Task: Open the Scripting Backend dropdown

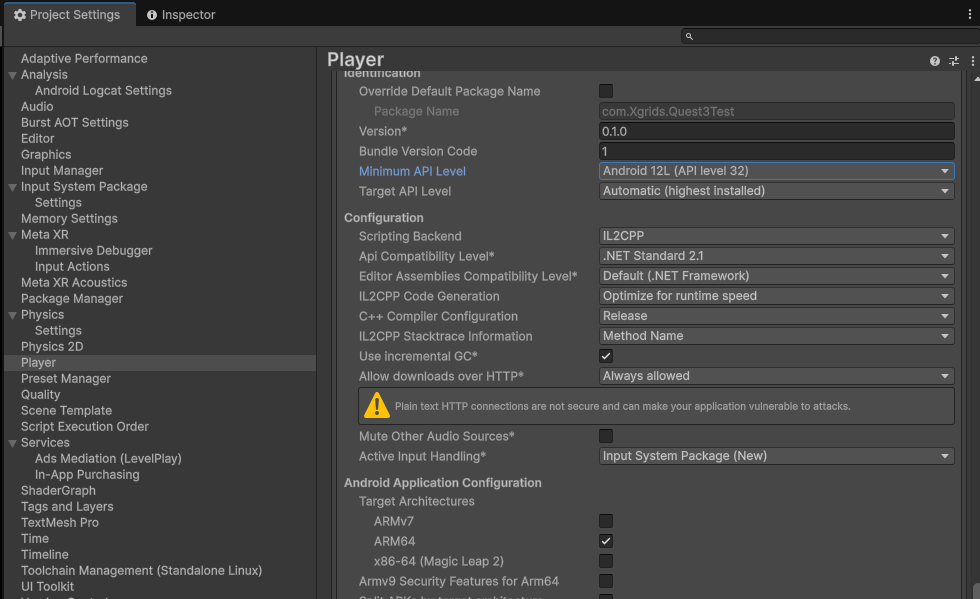Action: [x=776, y=236]
